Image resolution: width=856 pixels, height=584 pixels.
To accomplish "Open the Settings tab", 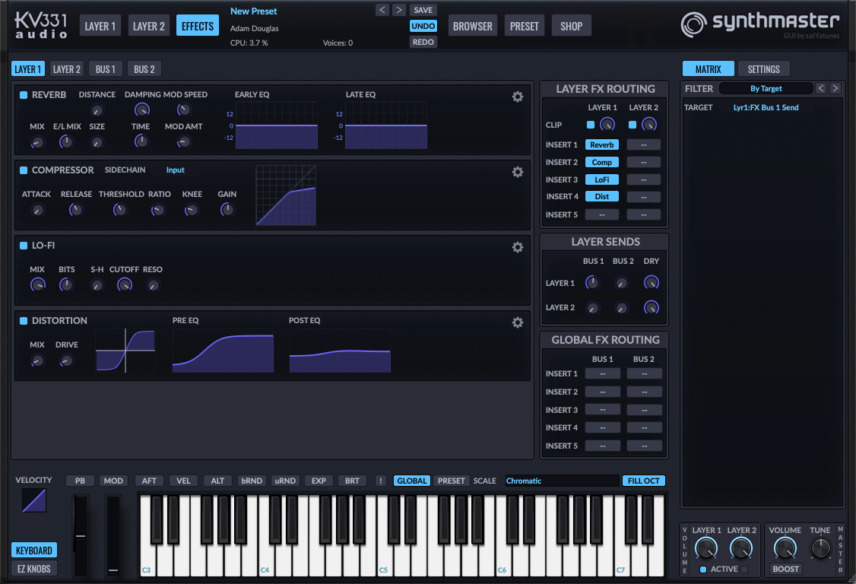I will tap(764, 69).
